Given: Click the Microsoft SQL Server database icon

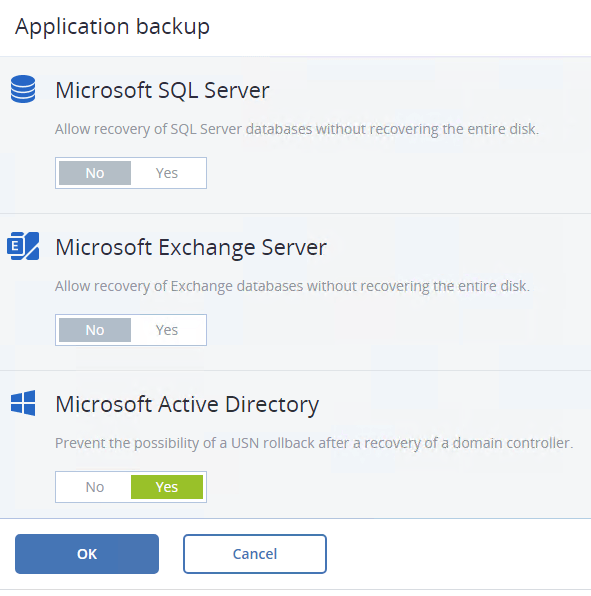Looking at the screenshot, I should pyautogui.click(x=23, y=89).
